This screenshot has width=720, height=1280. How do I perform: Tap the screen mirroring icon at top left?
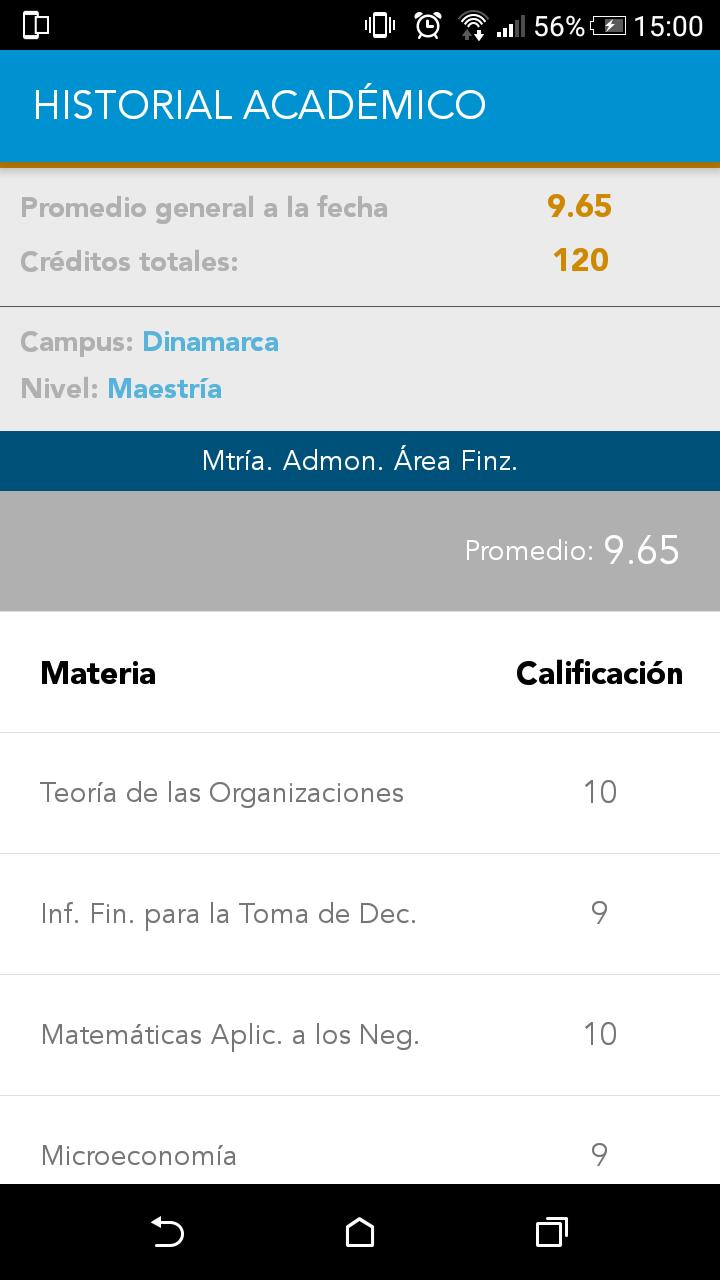pos(36,25)
